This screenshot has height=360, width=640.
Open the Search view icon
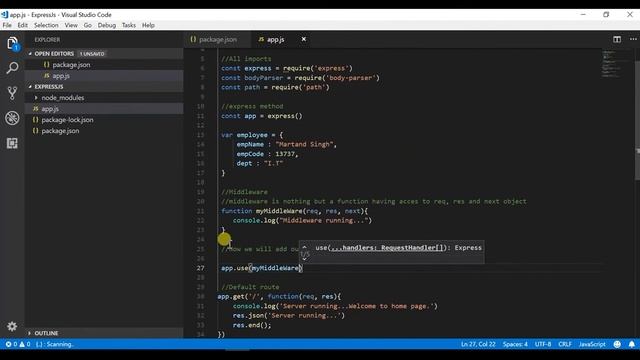12,68
